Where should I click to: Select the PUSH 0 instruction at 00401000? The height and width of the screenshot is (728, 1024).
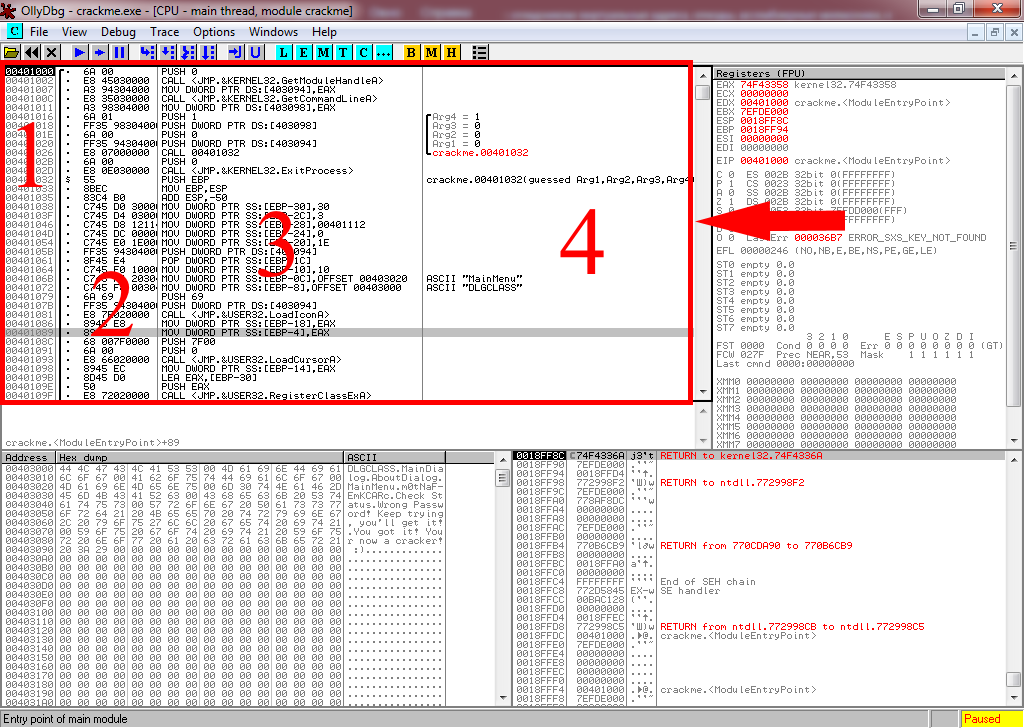(180, 72)
